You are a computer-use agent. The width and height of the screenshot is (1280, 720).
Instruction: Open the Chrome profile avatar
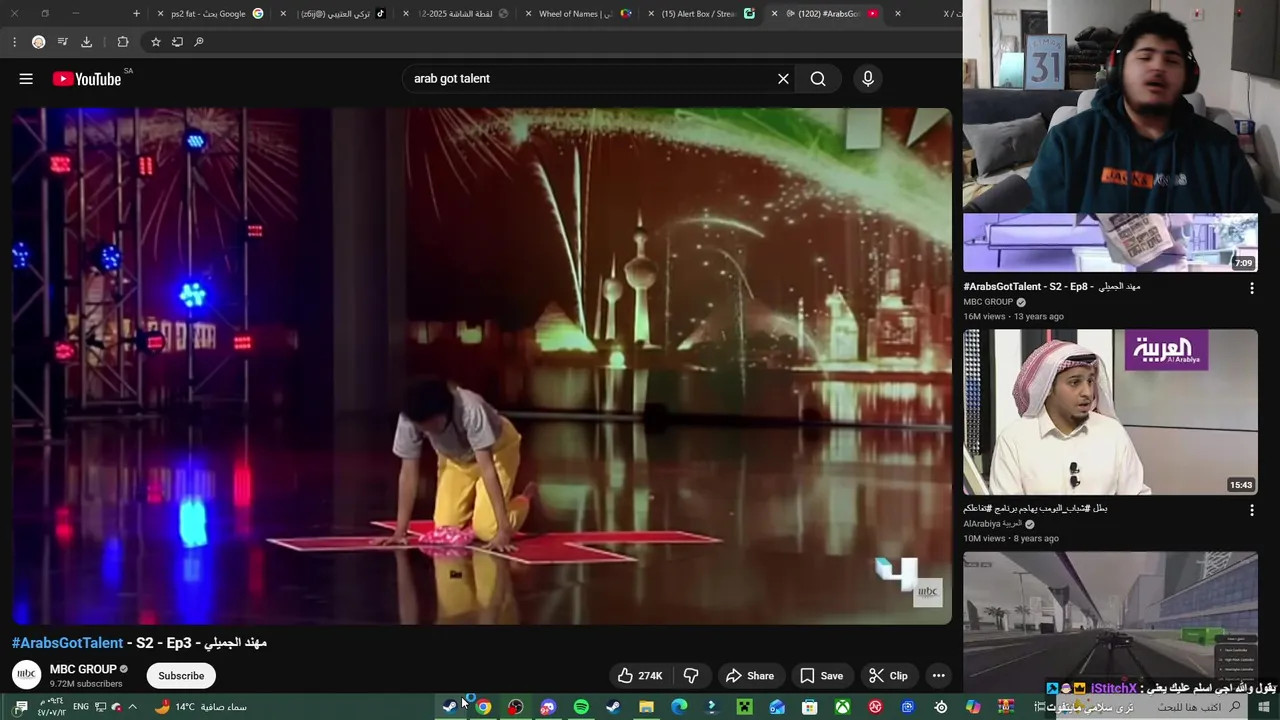pyautogui.click(x=38, y=42)
